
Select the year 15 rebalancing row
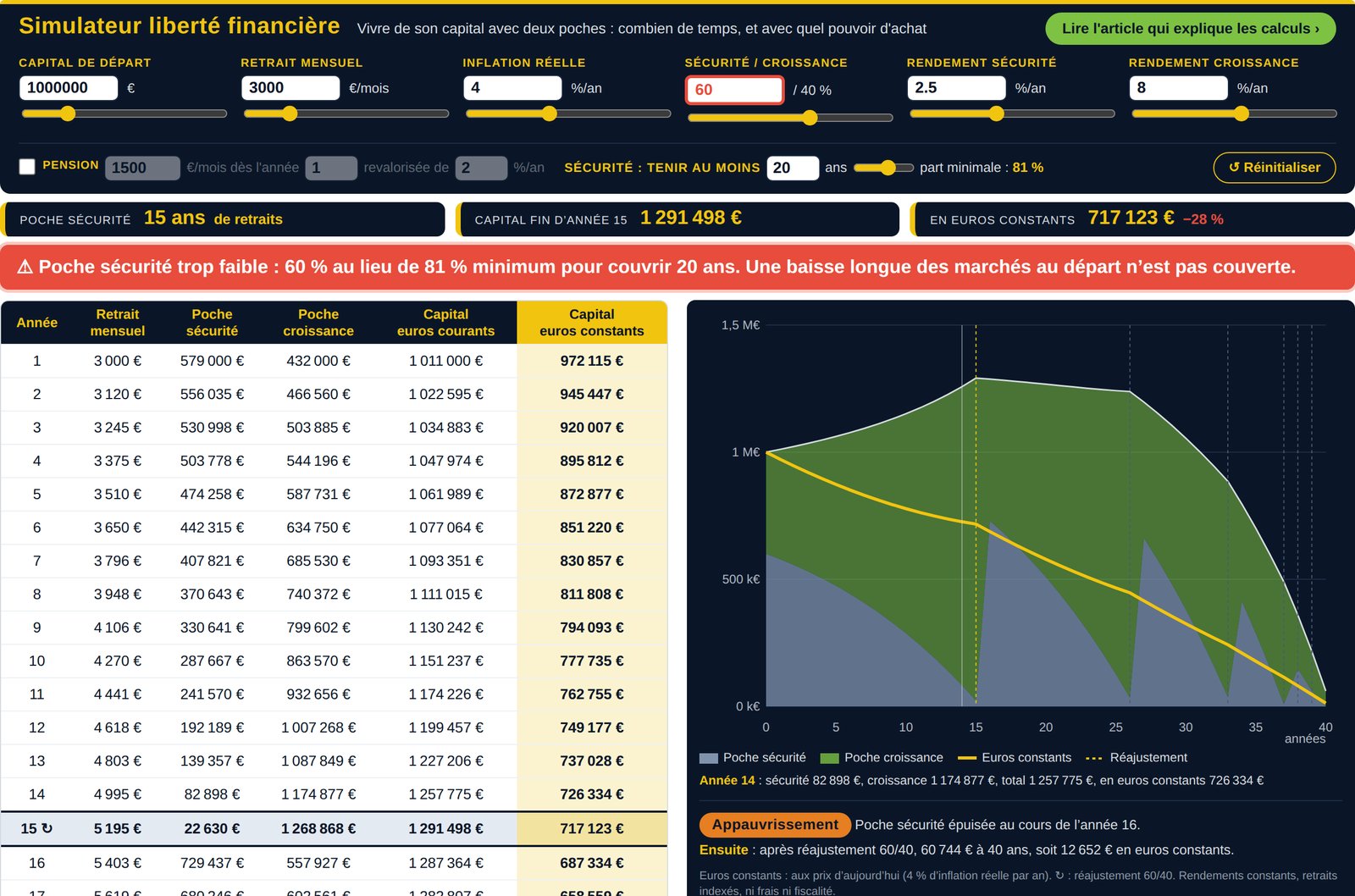(334, 828)
